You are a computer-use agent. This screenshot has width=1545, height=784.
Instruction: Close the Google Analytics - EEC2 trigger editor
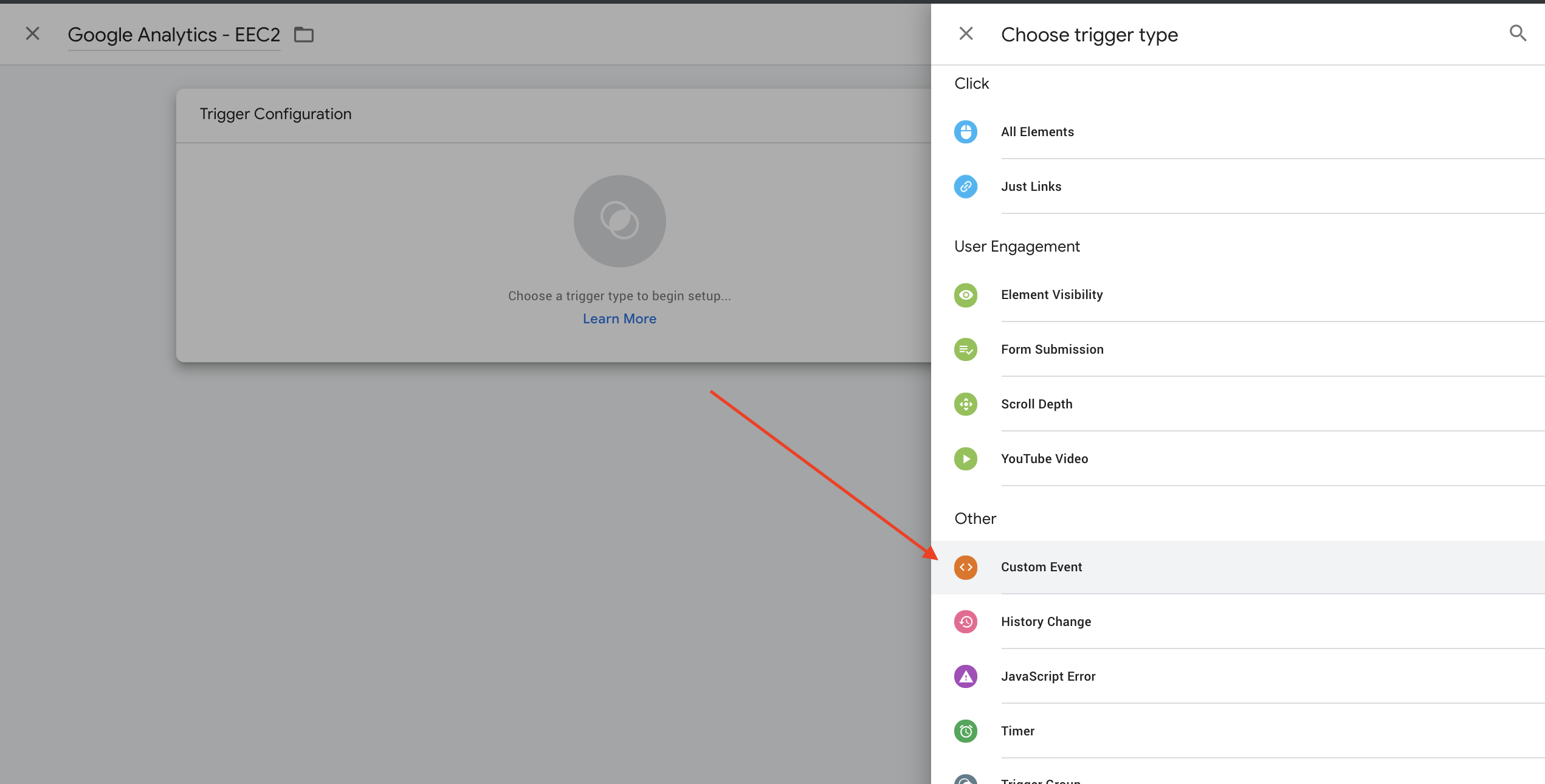click(x=33, y=33)
